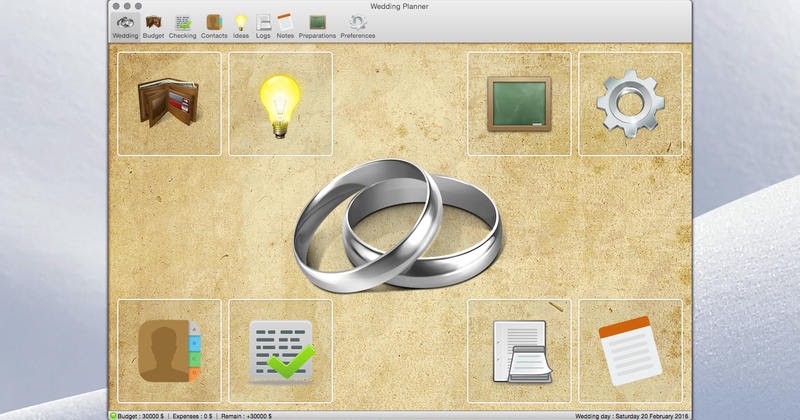Image resolution: width=800 pixels, height=420 pixels.
Task: Click the large checklist checking tile
Action: 281,351
